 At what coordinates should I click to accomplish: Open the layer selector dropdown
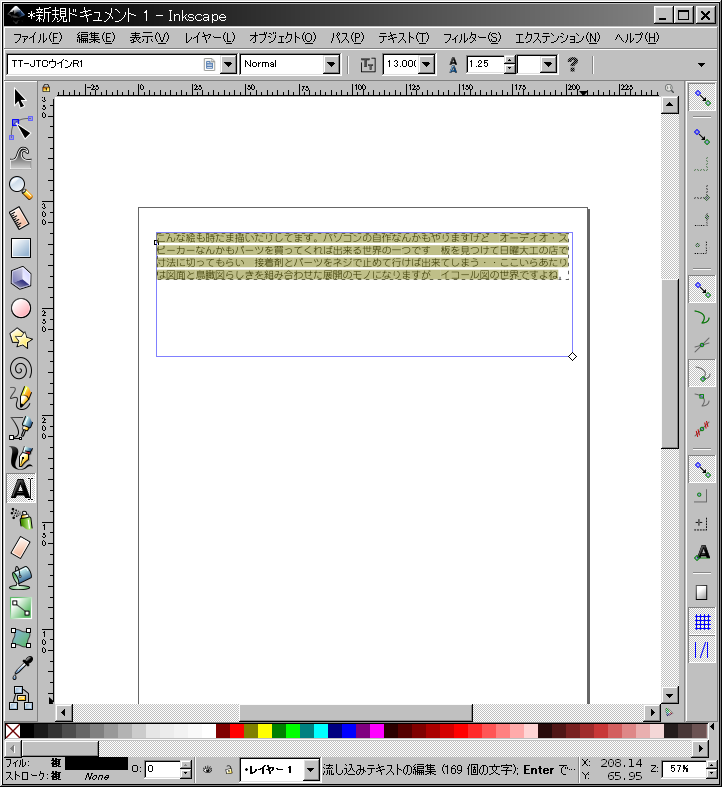pyautogui.click(x=311, y=769)
